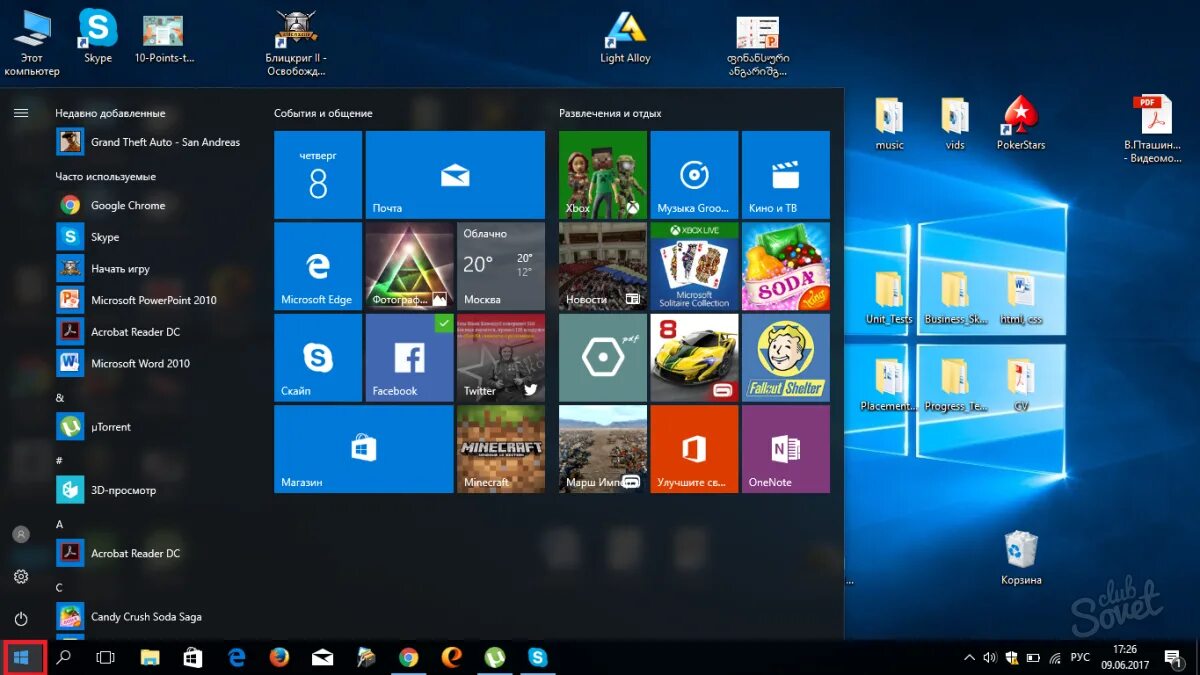
Task: Show hidden system tray icons
Action: tap(968, 657)
